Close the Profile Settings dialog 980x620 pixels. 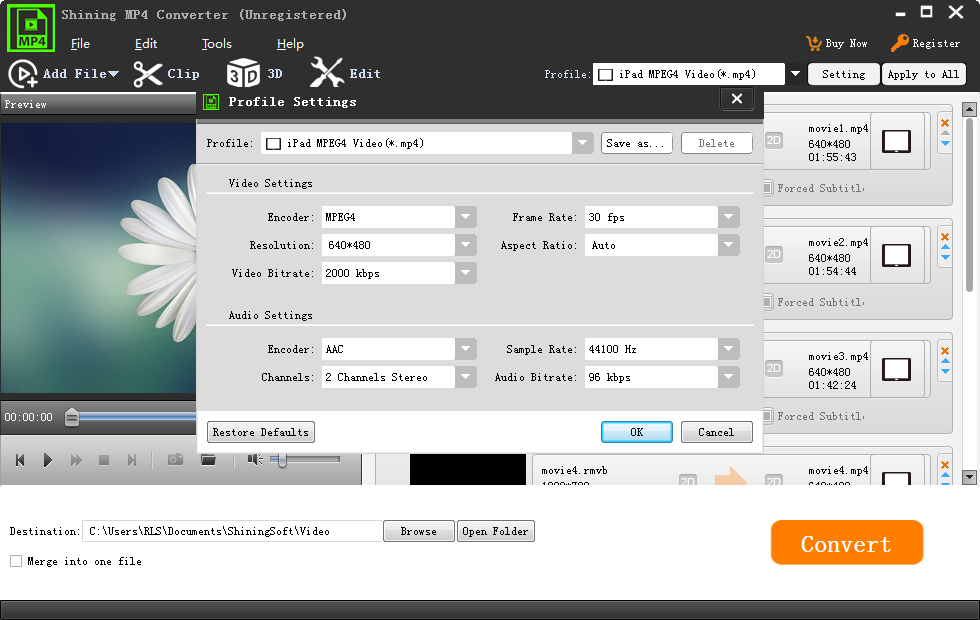(737, 99)
